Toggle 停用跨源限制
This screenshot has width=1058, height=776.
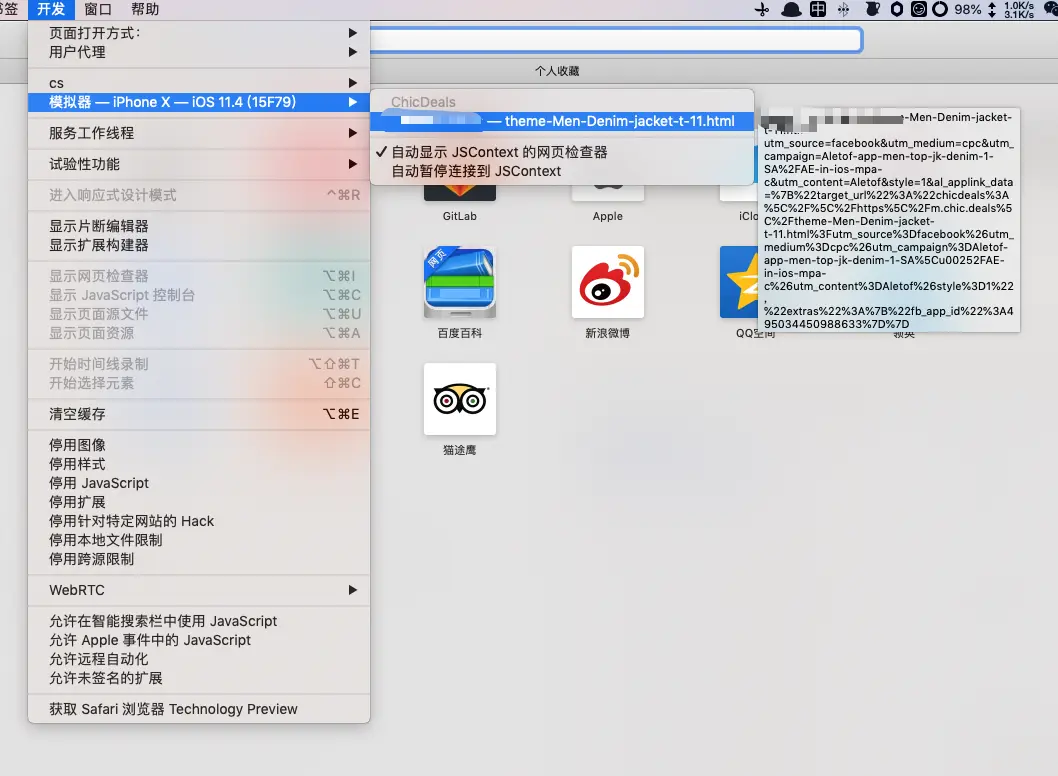(x=199, y=559)
